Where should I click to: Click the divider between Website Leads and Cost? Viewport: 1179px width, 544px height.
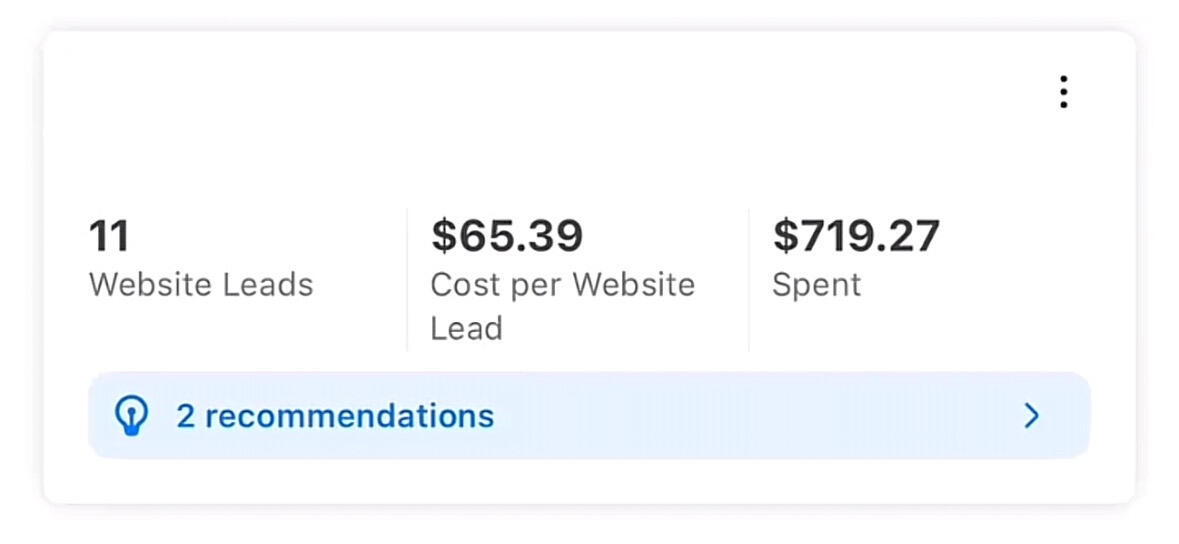407,280
